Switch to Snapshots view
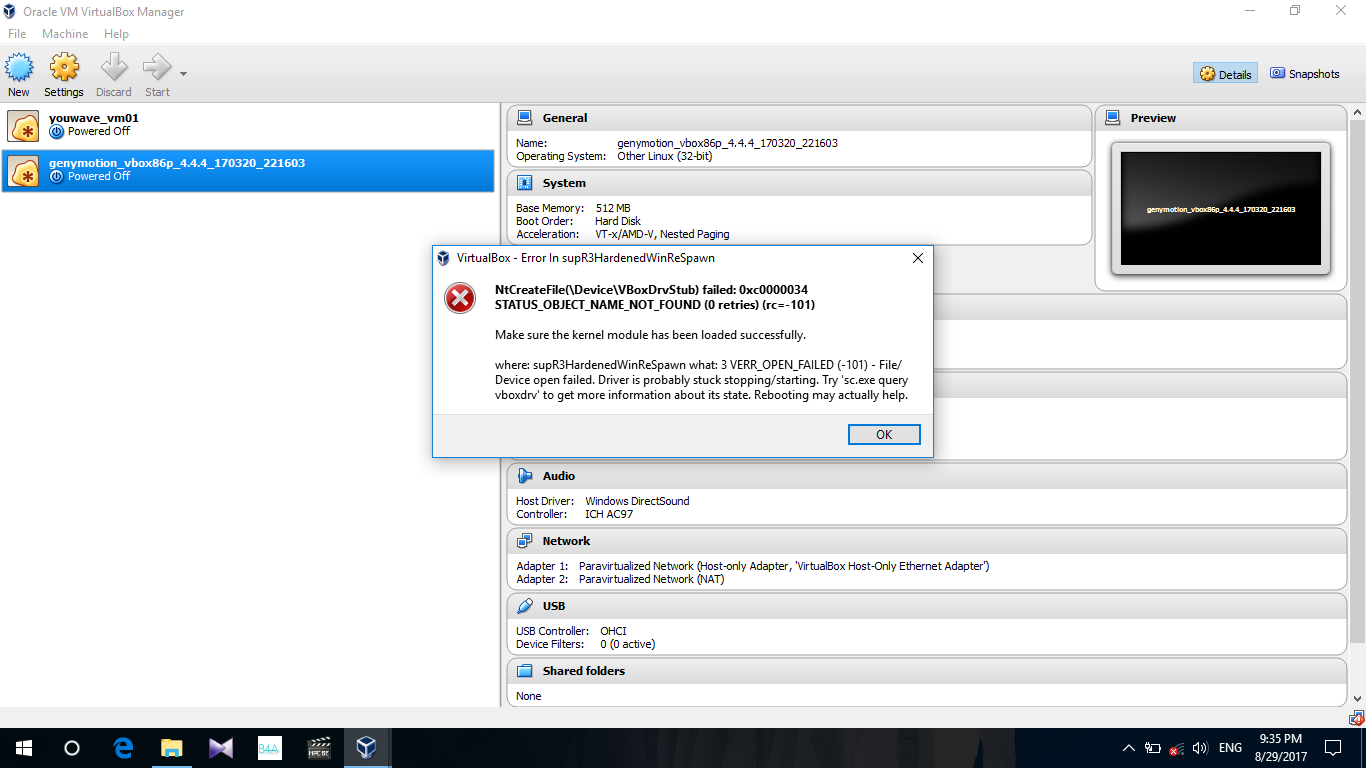1366x768 pixels. click(x=1304, y=74)
